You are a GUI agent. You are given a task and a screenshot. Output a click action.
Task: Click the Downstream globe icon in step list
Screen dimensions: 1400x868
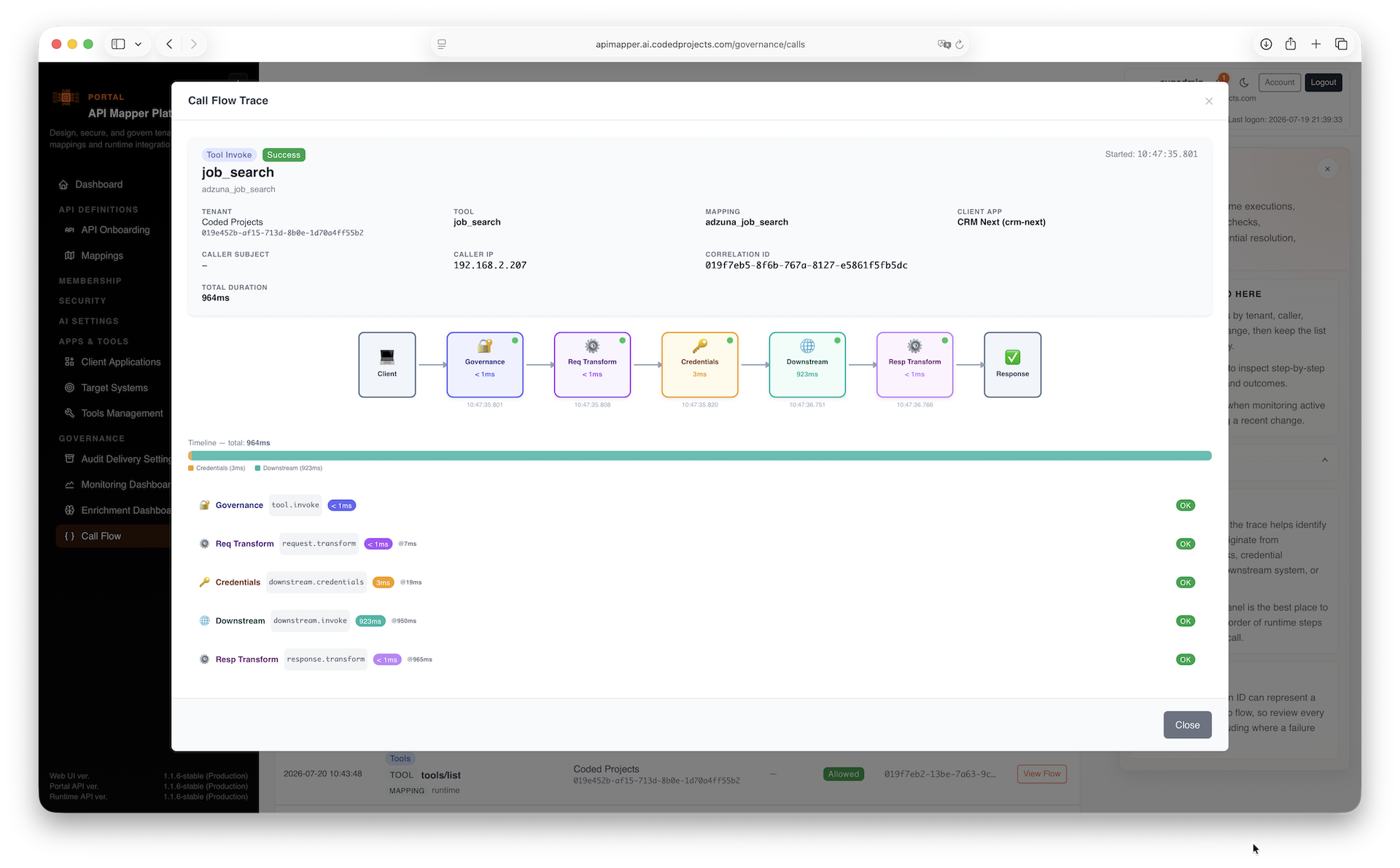coord(205,621)
